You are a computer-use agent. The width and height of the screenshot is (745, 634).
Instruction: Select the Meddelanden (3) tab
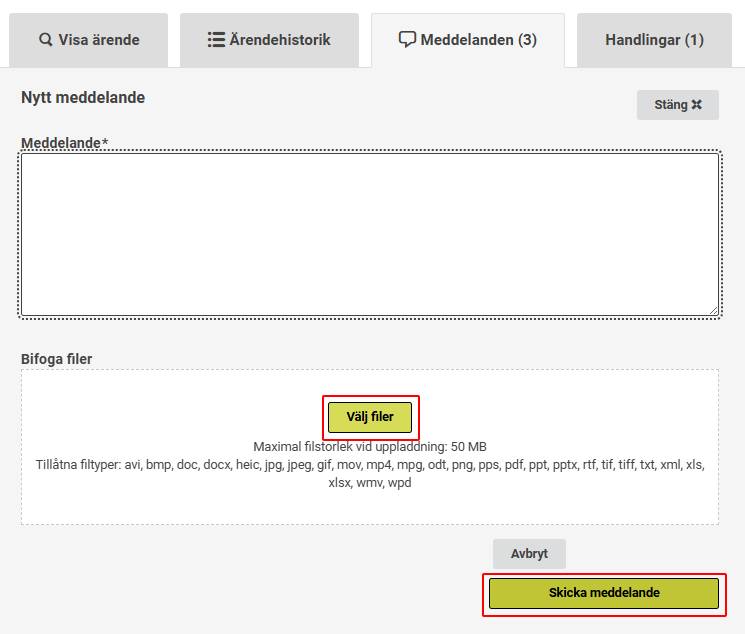click(468, 41)
